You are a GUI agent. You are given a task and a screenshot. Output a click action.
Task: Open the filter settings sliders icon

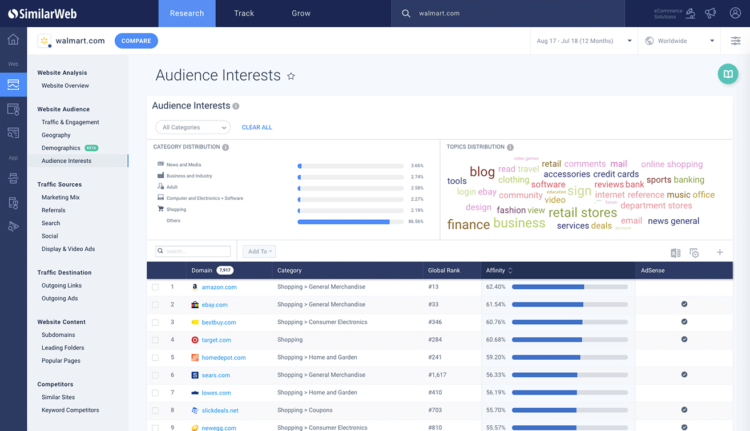736,41
